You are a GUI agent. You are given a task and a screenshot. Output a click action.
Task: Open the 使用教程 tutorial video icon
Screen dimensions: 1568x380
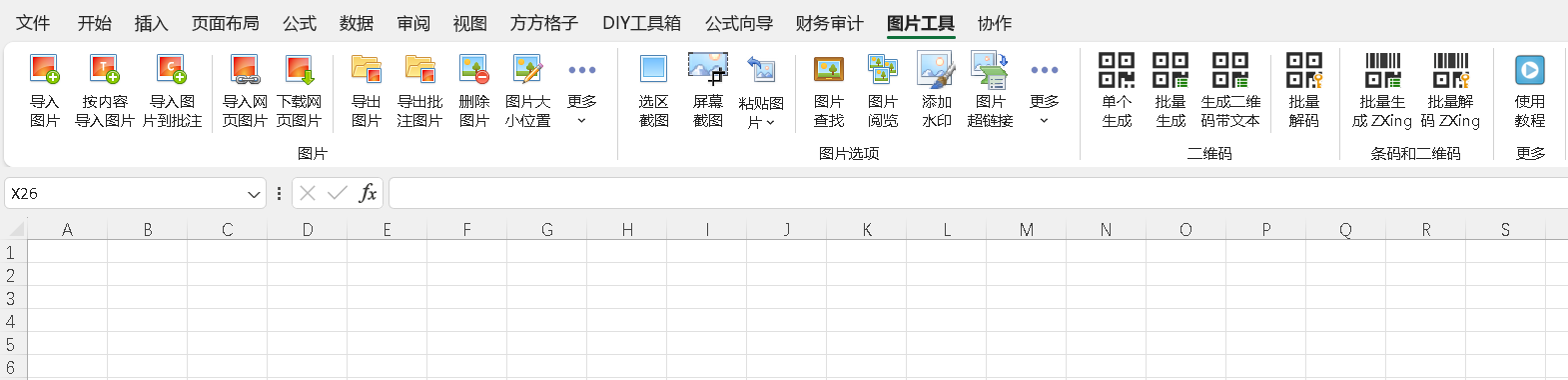pos(1529,70)
